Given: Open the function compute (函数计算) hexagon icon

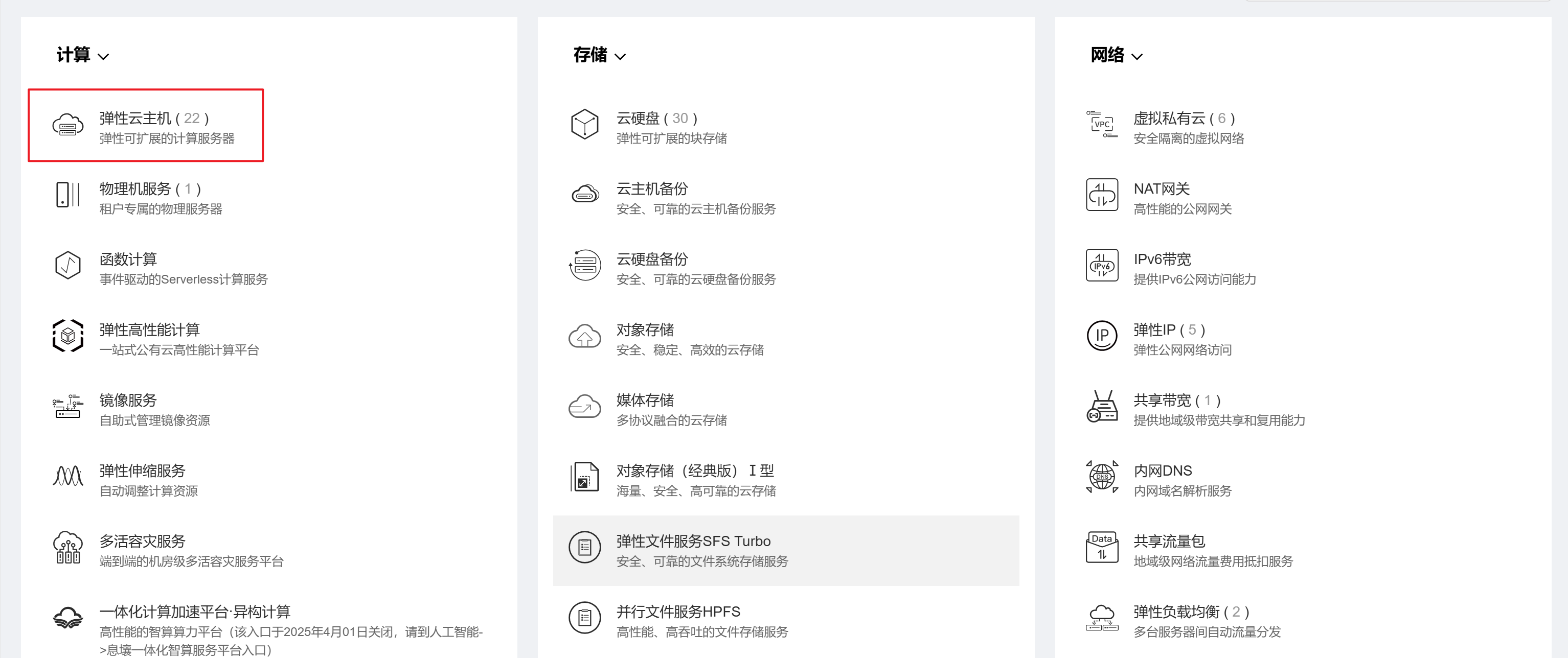Looking at the screenshot, I should [67, 265].
